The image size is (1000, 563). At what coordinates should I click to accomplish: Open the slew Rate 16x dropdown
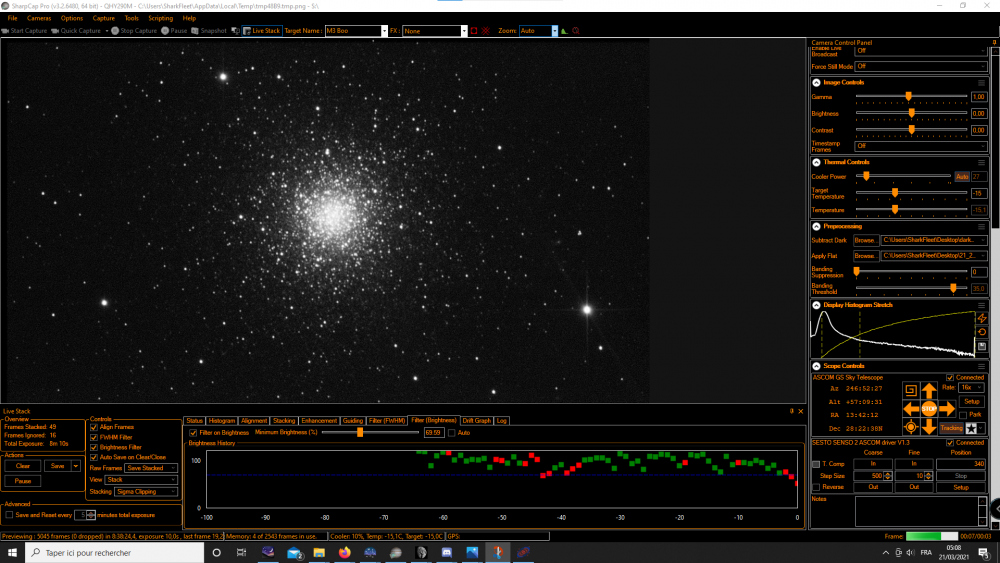point(971,387)
